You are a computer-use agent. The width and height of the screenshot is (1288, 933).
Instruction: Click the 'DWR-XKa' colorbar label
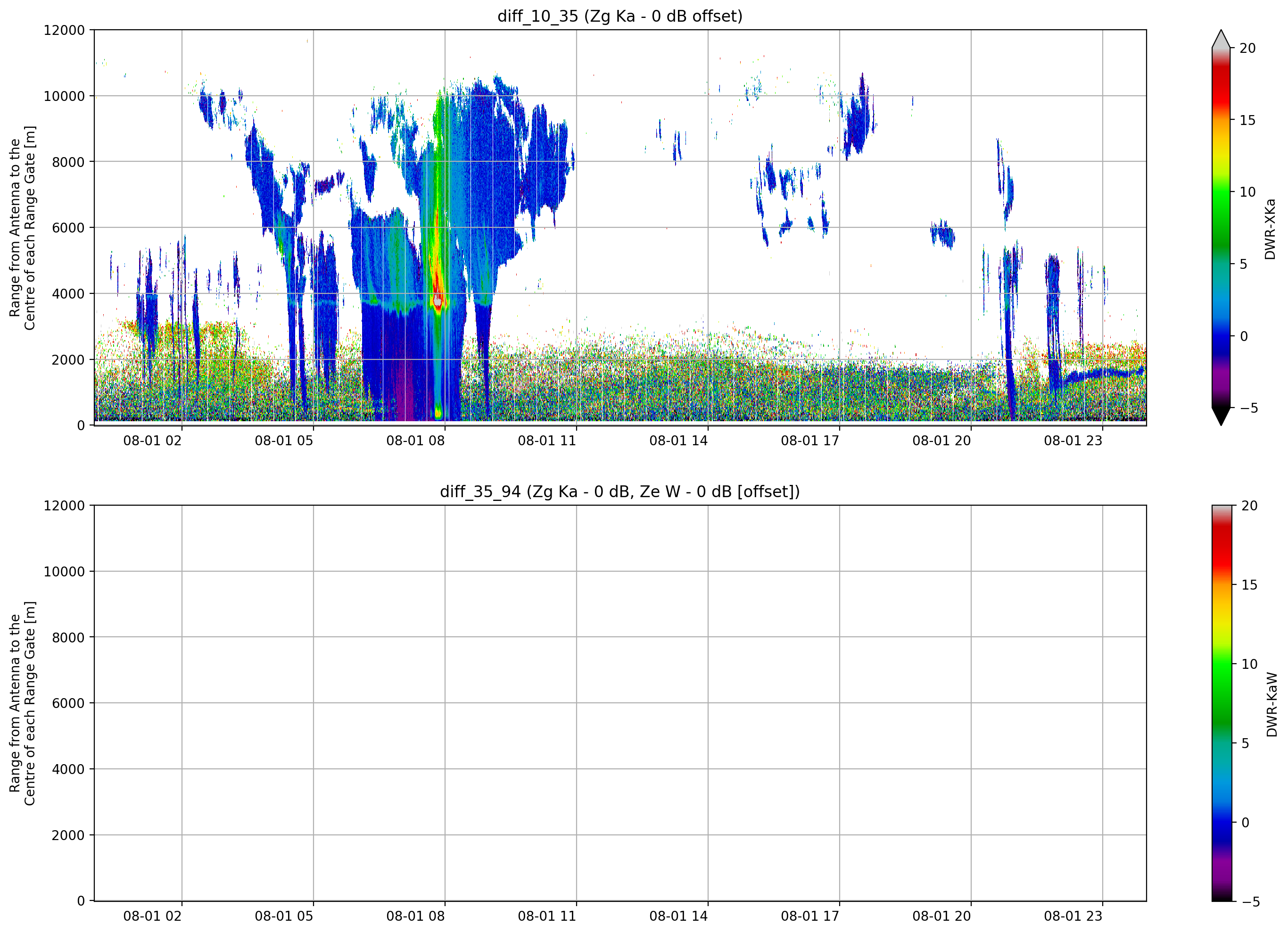coord(1270,229)
